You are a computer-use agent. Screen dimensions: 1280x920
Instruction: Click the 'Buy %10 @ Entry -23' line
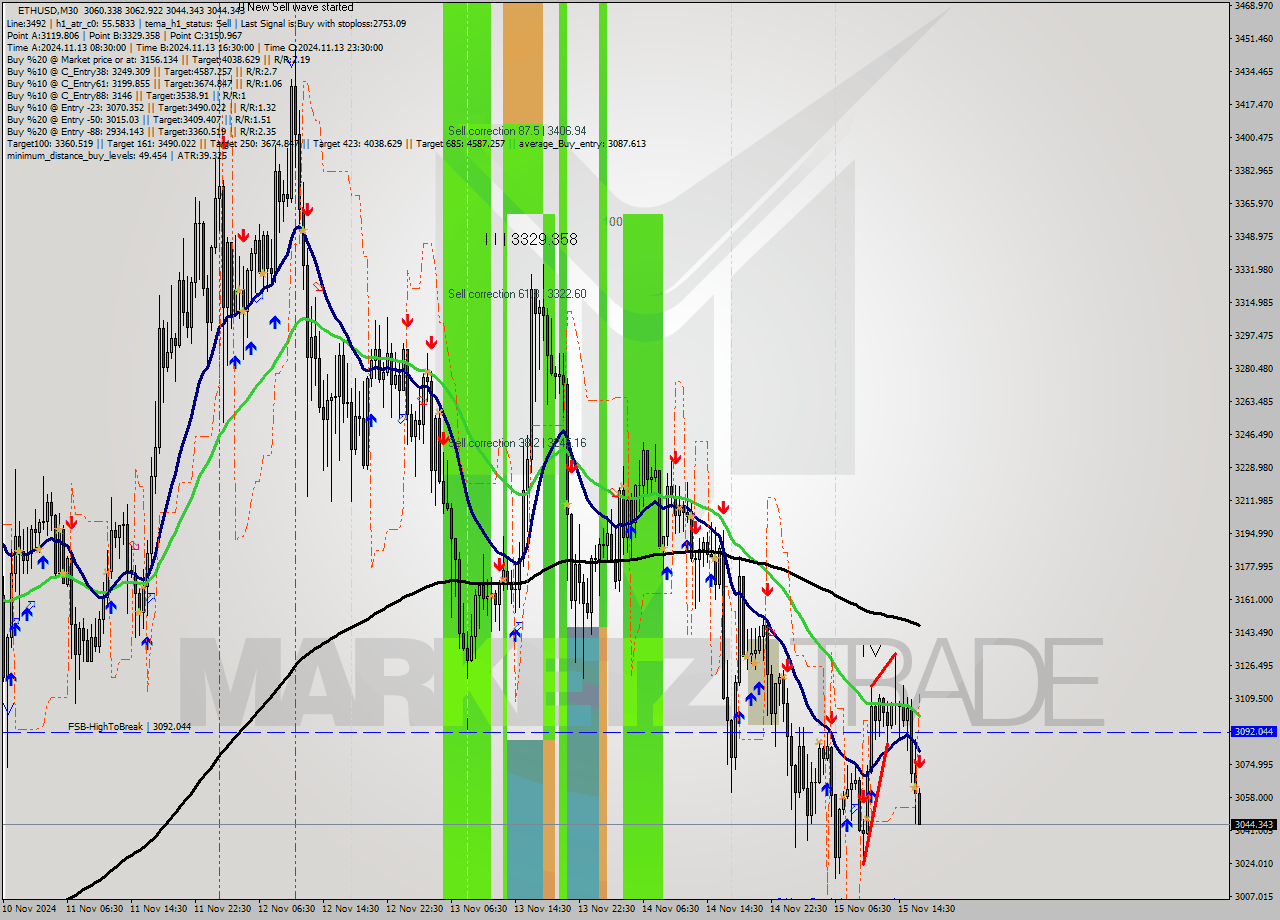(141, 107)
